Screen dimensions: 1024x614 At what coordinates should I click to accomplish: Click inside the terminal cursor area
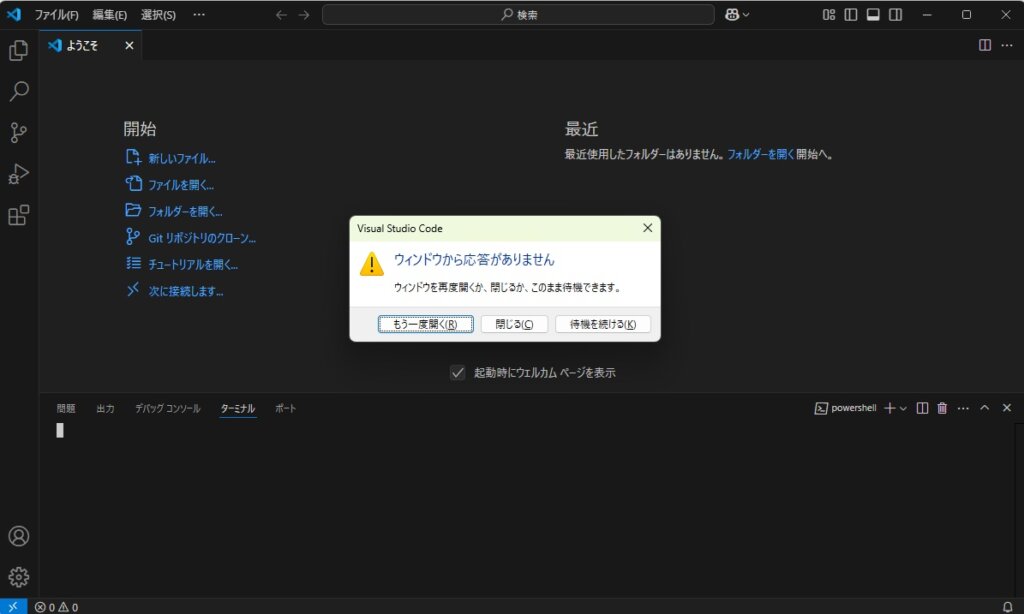click(60, 430)
